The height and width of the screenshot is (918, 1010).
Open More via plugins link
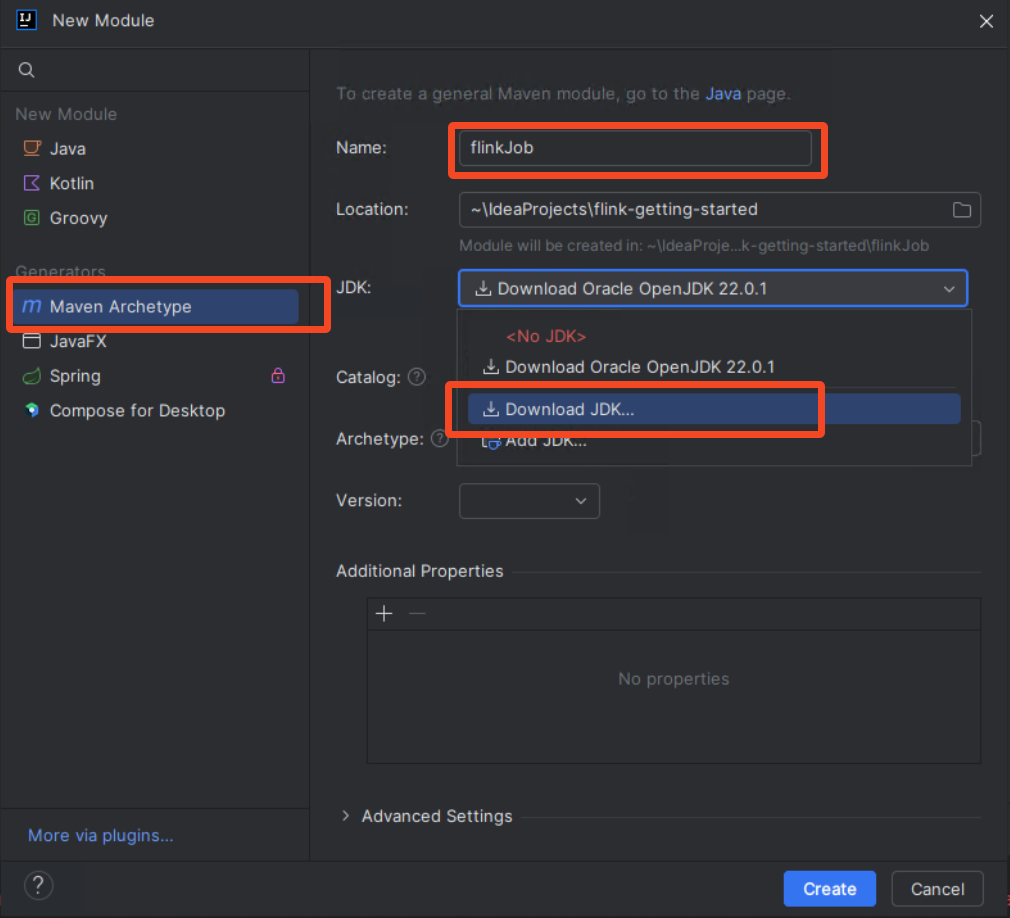pyautogui.click(x=100, y=836)
